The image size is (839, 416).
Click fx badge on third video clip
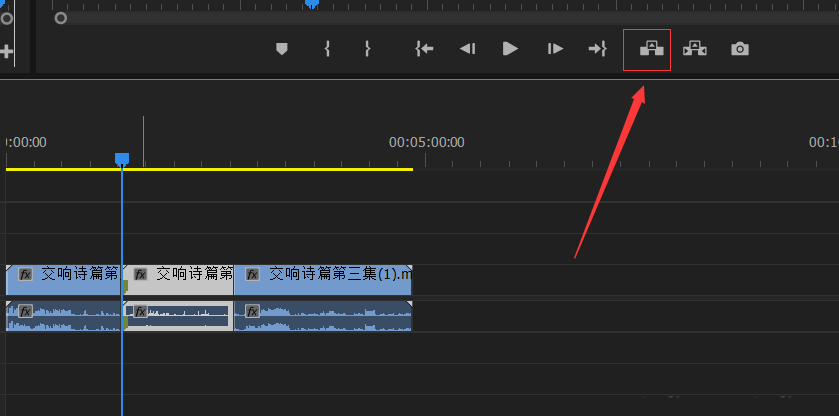tap(252, 274)
